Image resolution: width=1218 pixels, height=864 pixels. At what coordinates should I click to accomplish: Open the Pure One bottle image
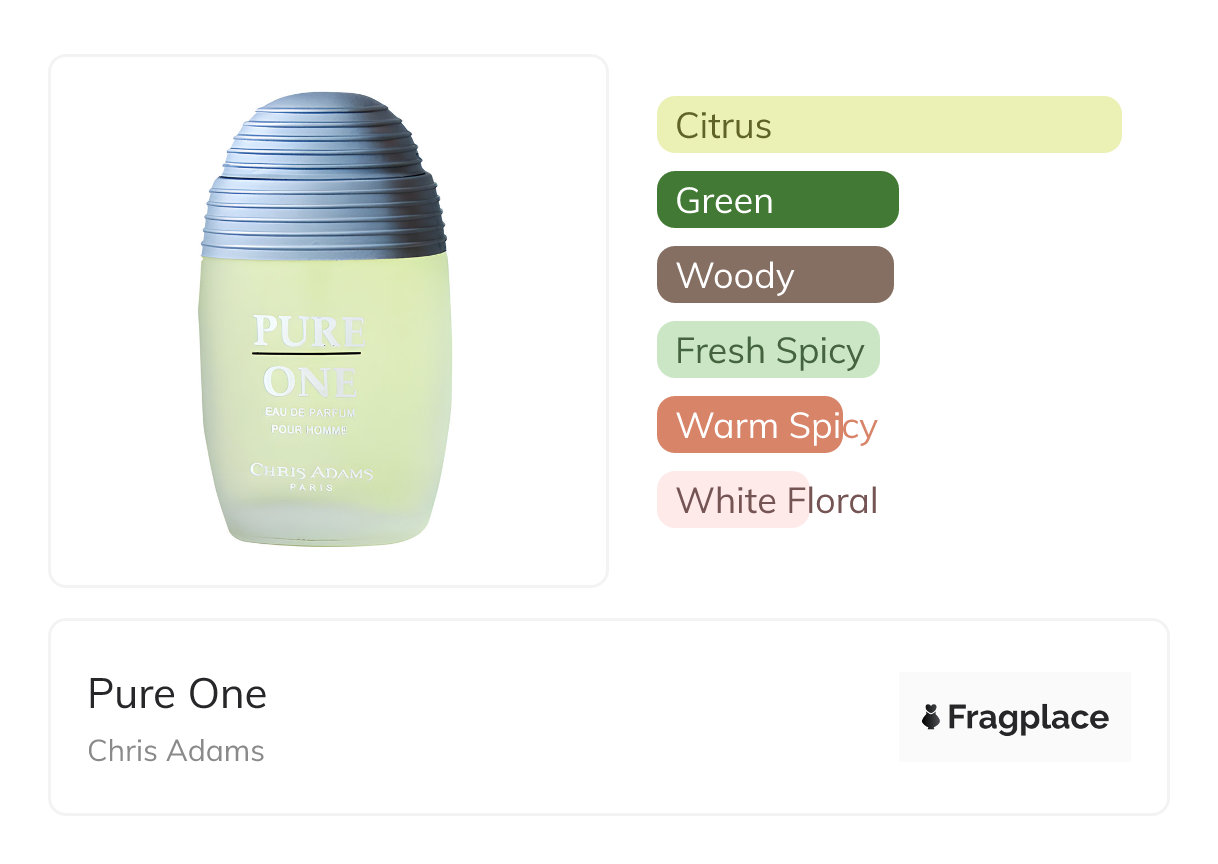click(x=325, y=320)
